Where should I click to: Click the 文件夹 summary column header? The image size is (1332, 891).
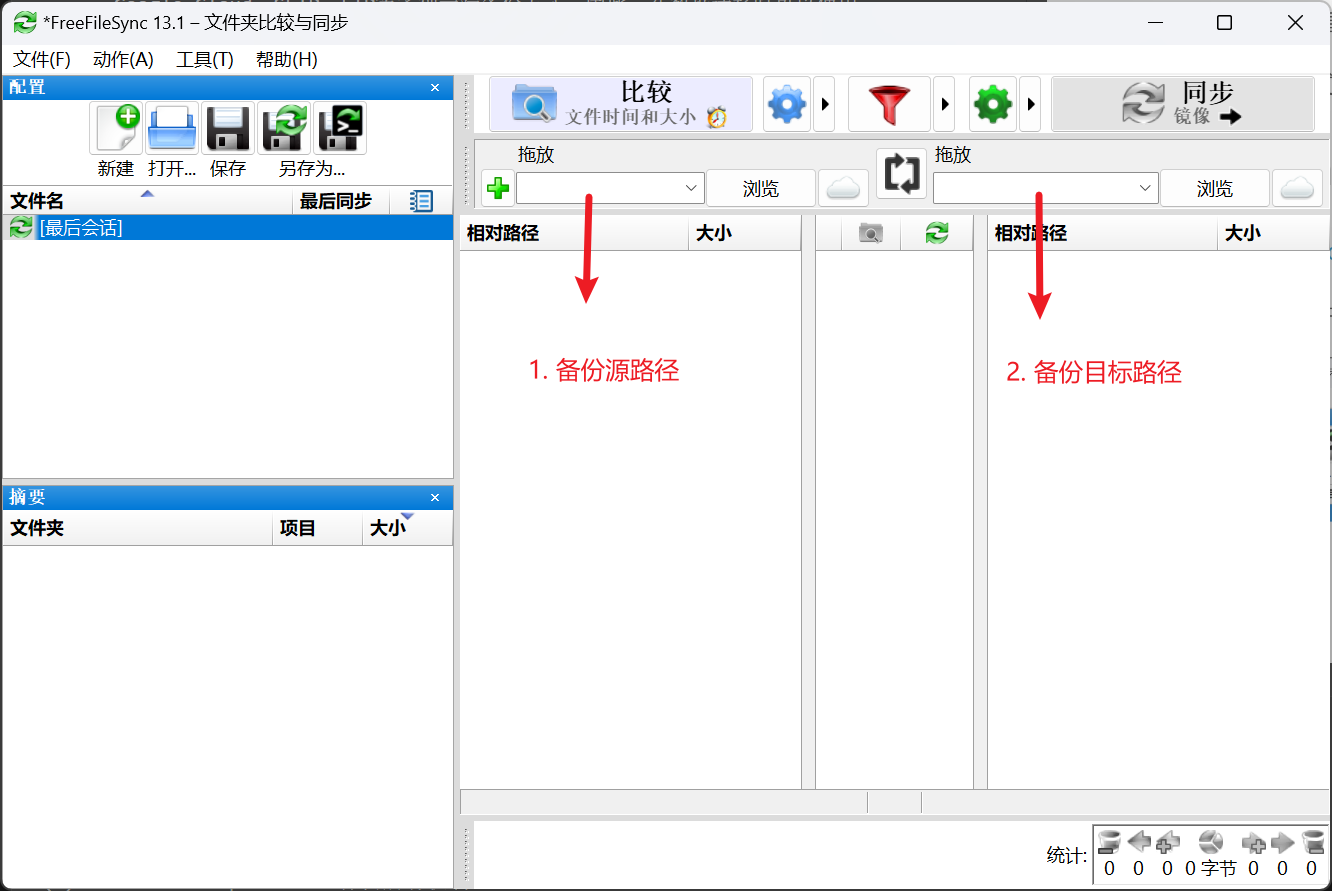point(138,528)
